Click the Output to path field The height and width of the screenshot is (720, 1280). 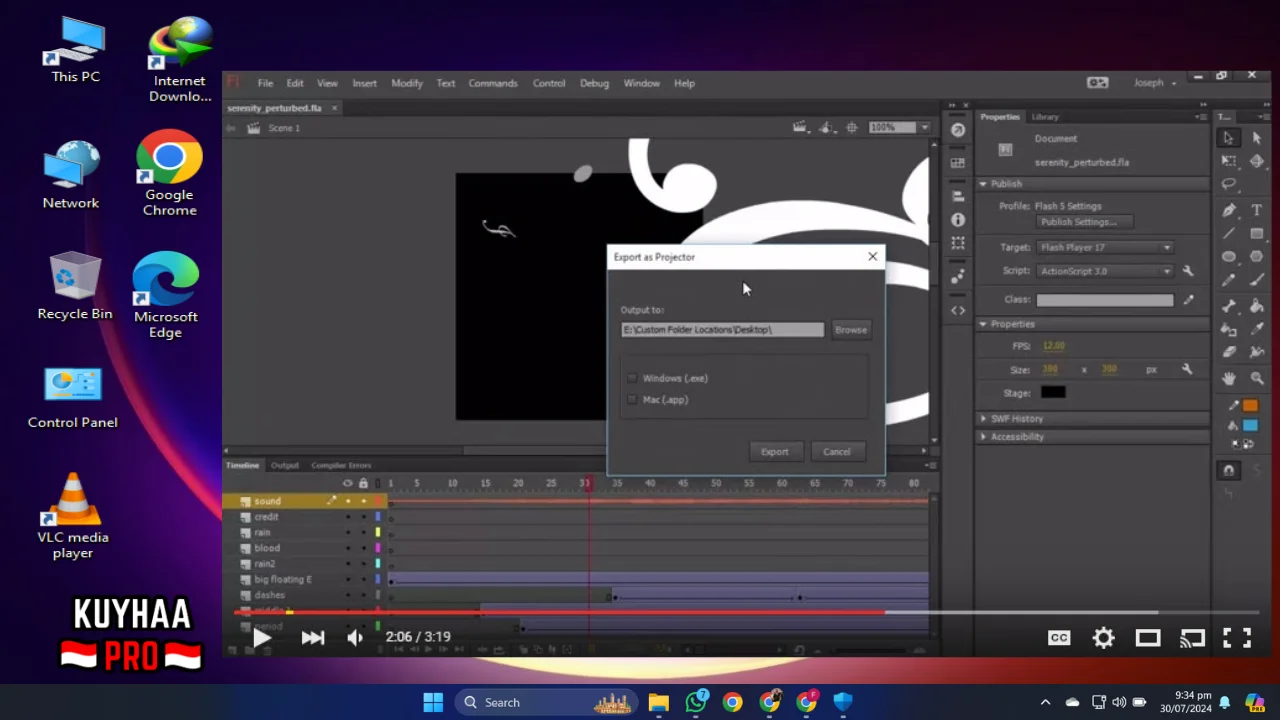tap(722, 329)
